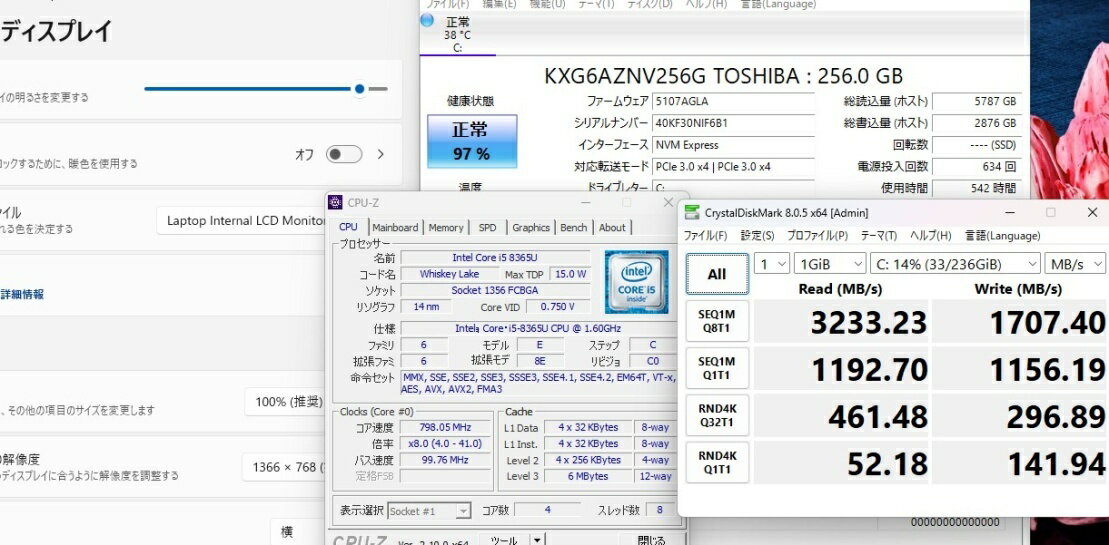Expand the C: 14% drive selection dropdown

coord(955,264)
